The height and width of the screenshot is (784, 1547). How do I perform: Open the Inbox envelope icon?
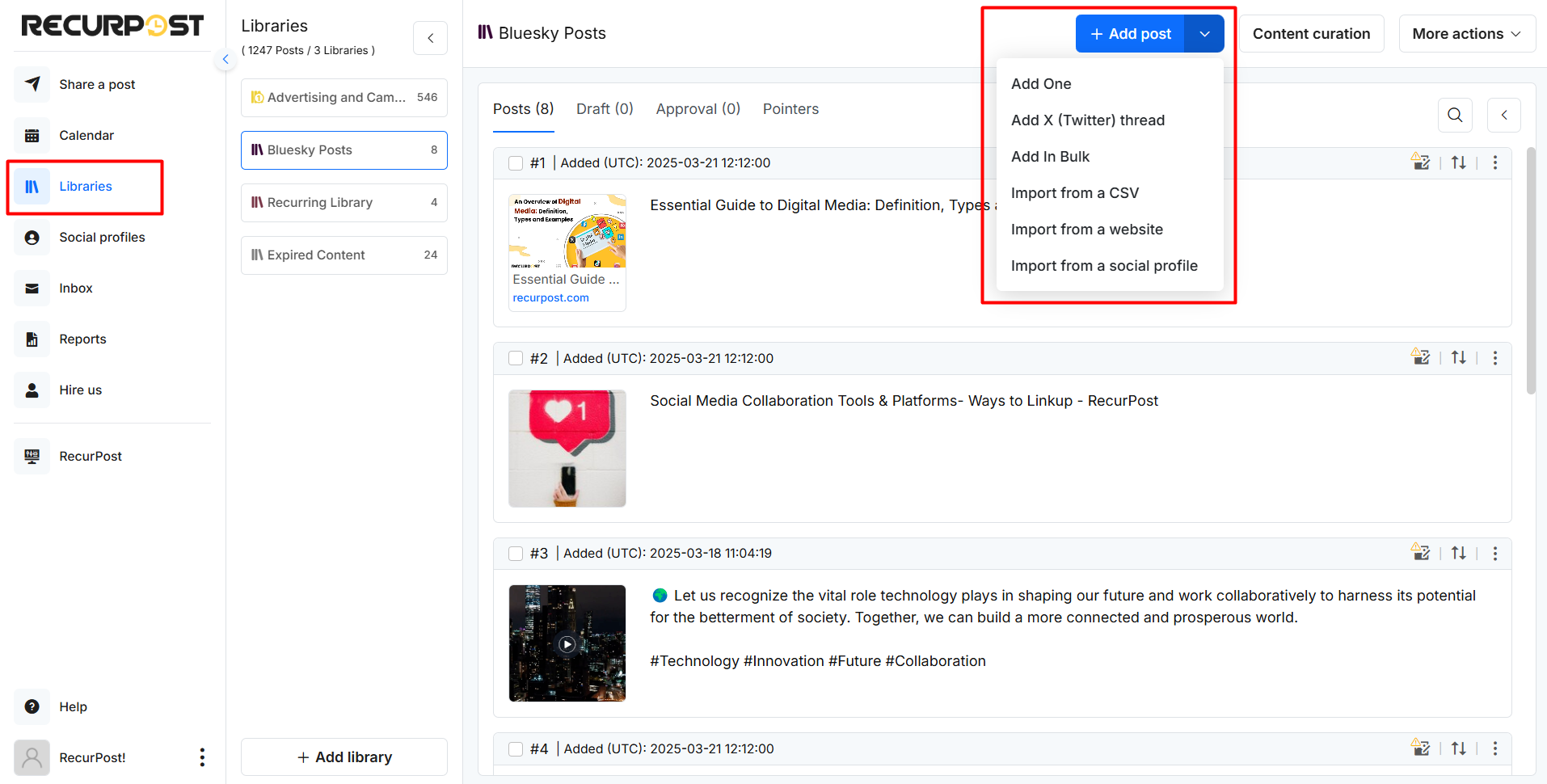[32, 289]
